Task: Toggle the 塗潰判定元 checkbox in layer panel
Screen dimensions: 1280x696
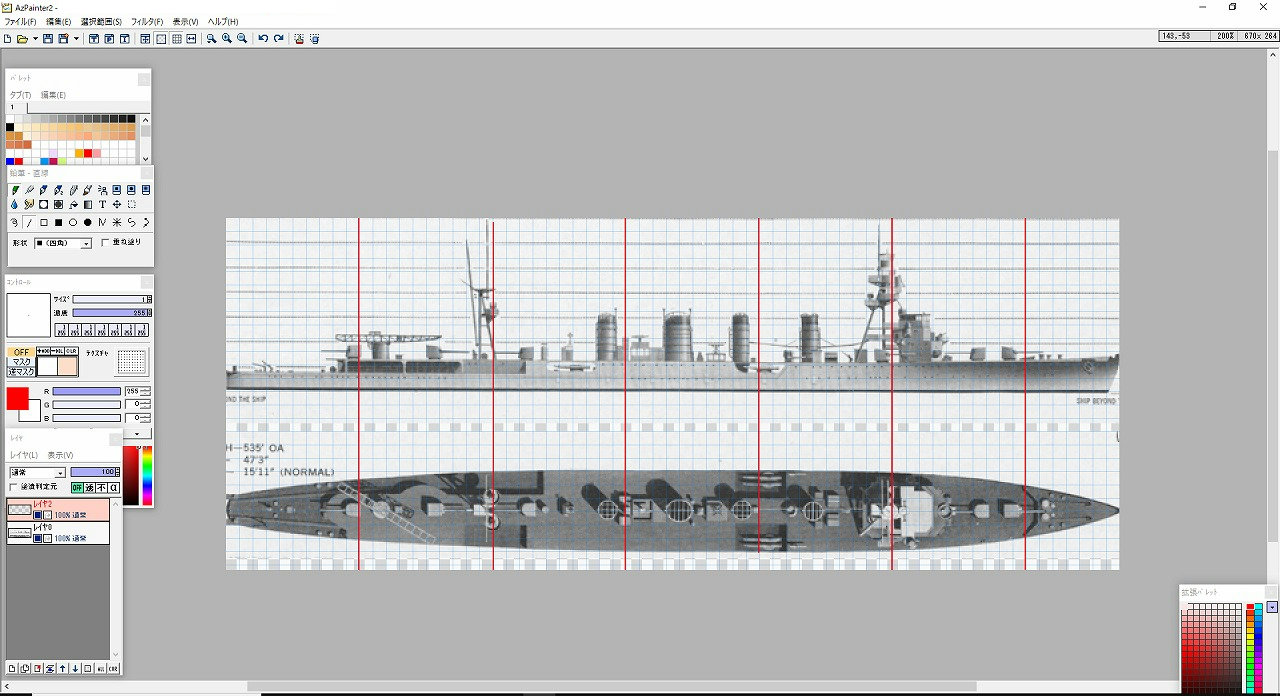Action: pyautogui.click(x=13, y=487)
